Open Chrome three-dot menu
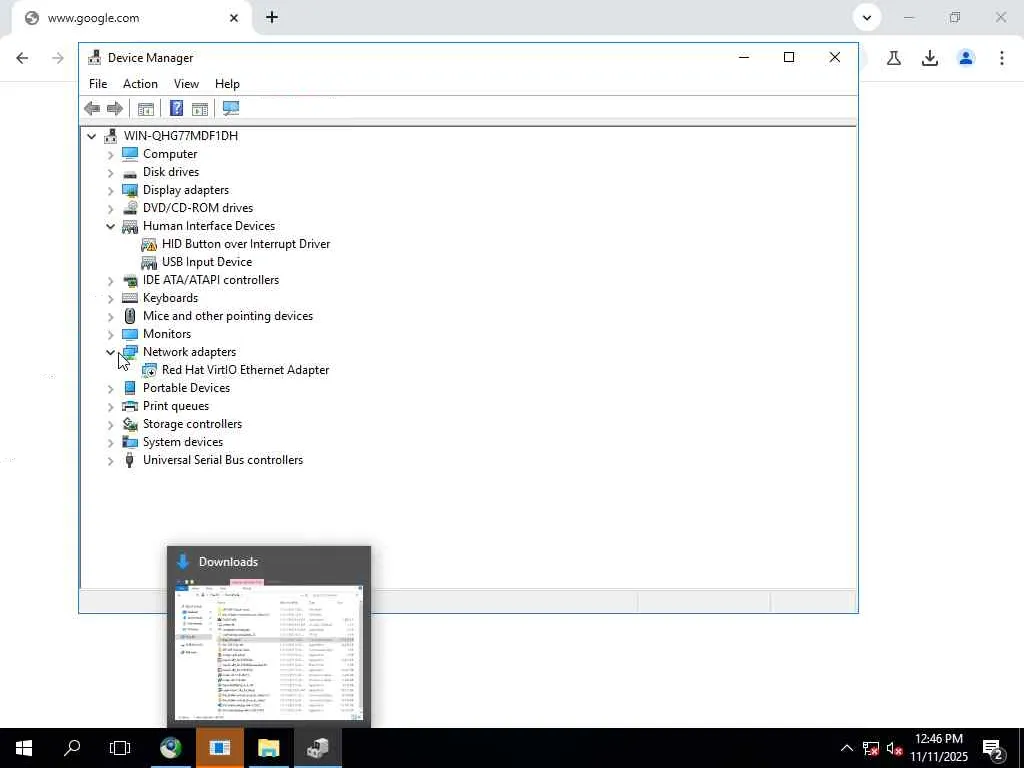 tap(1002, 58)
